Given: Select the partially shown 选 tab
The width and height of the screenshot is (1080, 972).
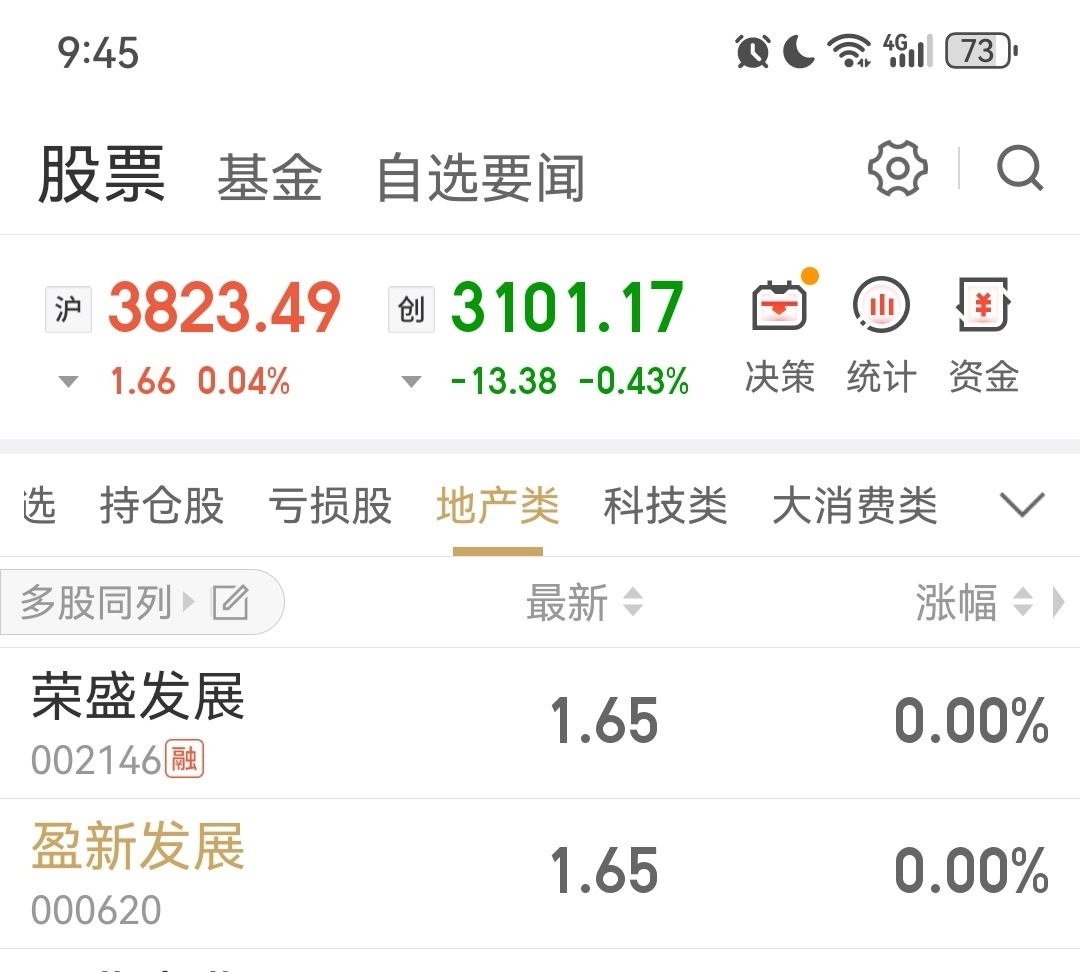Looking at the screenshot, I should click(x=39, y=506).
